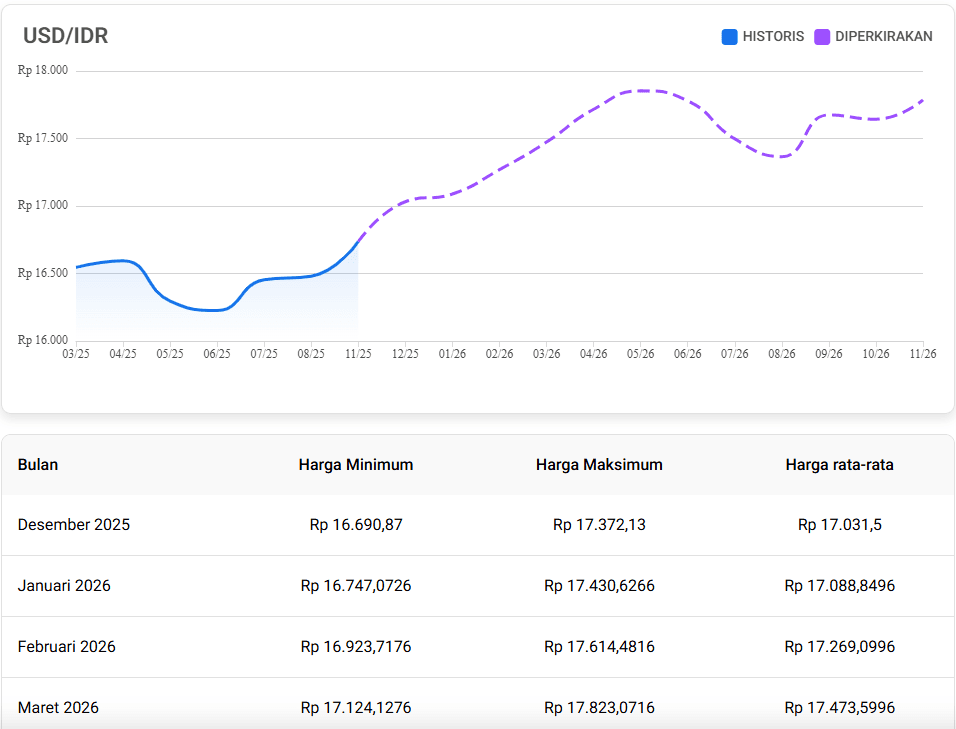Click the Harga rata-rata column header
Image resolution: width=956 pixels, height=729 pixels.
pyautogui.click(x=839, y=464)
